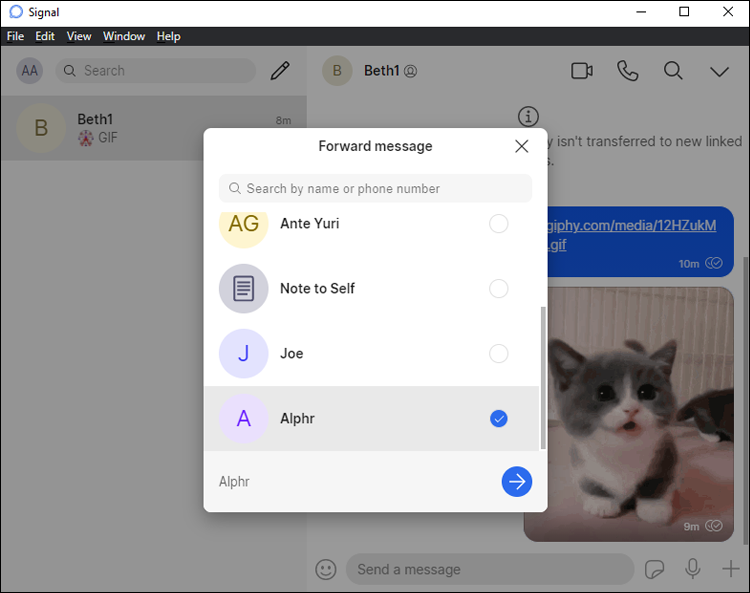Click the GIF preview text under Beth1
The width and height of the screenshot is (750, 593).
108,138
